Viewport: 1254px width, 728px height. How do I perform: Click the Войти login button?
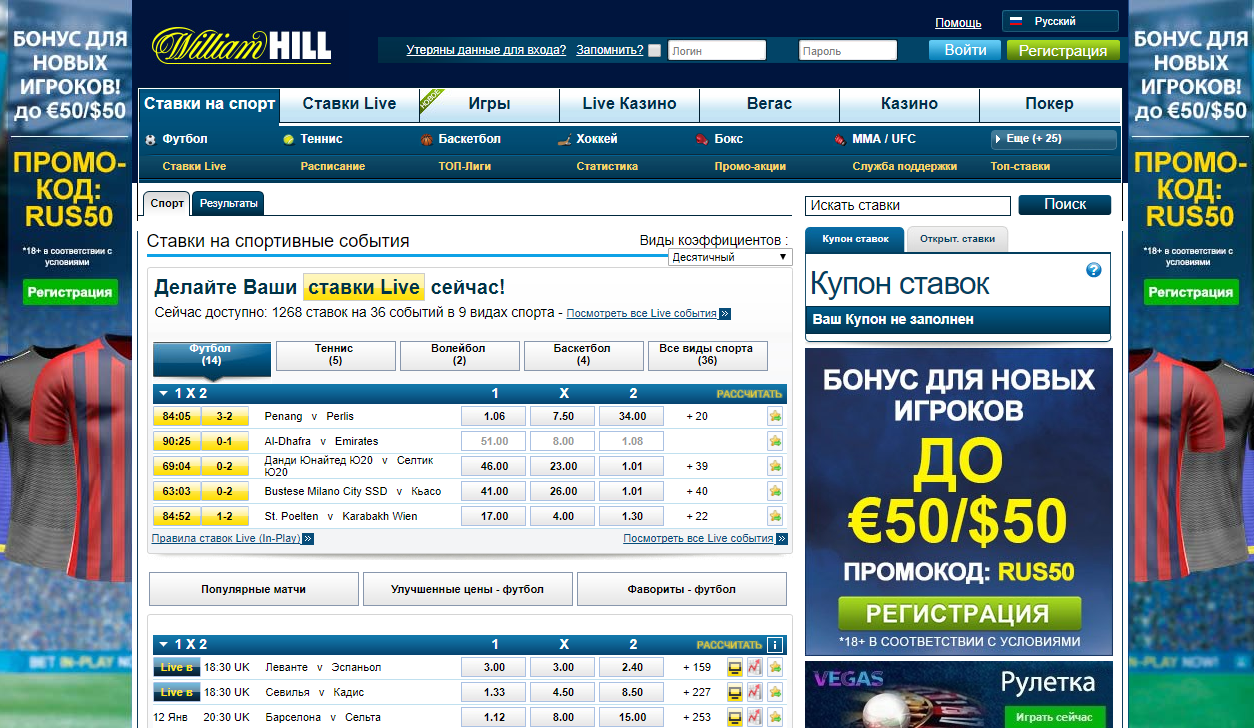click(965, 50)
